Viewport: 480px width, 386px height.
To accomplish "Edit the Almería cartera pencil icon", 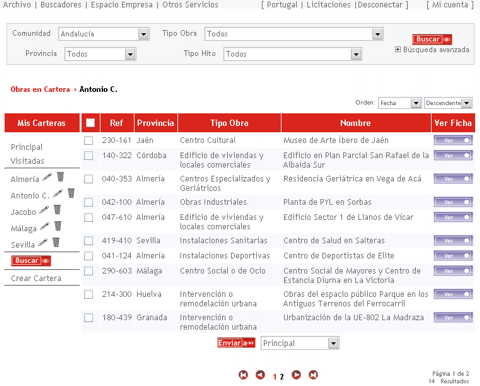I will [47, 177].
